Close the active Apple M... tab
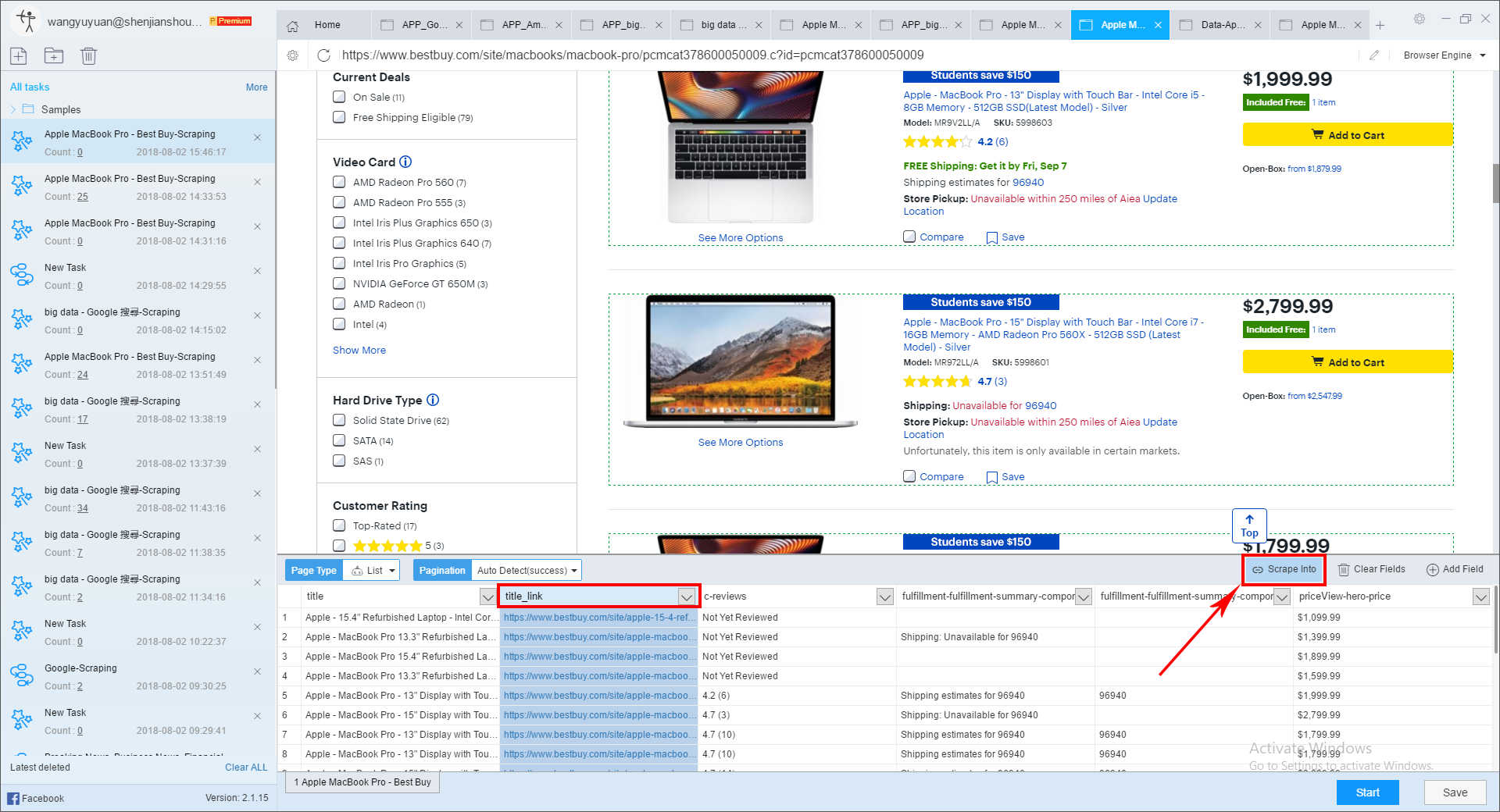1500x812 pixels. point(1158,25)
